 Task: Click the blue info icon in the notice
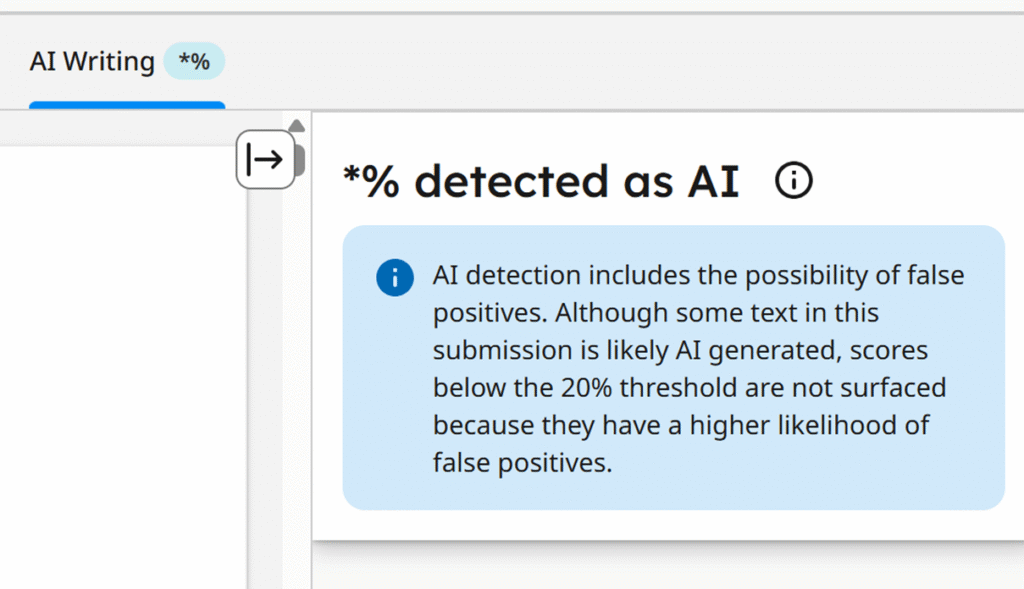tap(395, 278)
